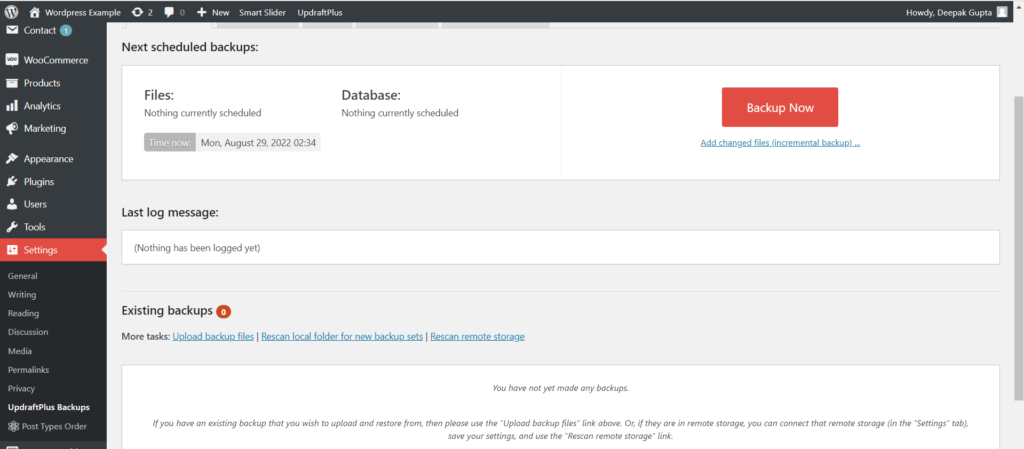Screen dimensions: 1024x449
Task: Open Howdy, Deepak Gupta account menu
Action: click(956, 12)
